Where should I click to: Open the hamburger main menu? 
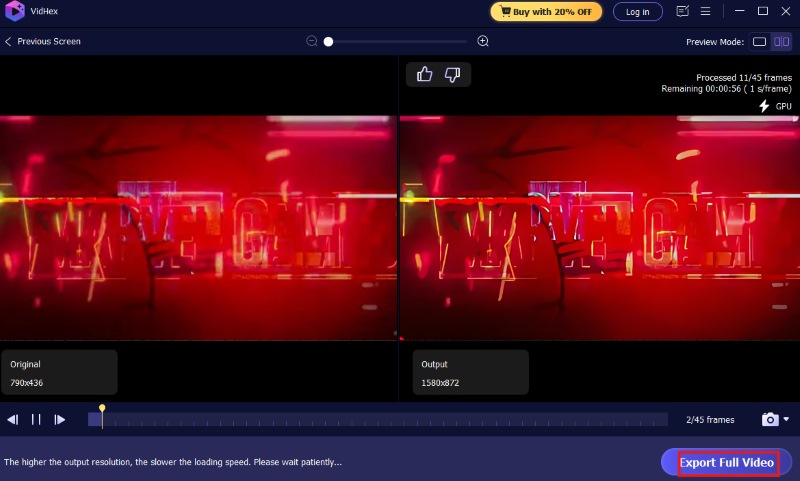[x=706, y=12]
